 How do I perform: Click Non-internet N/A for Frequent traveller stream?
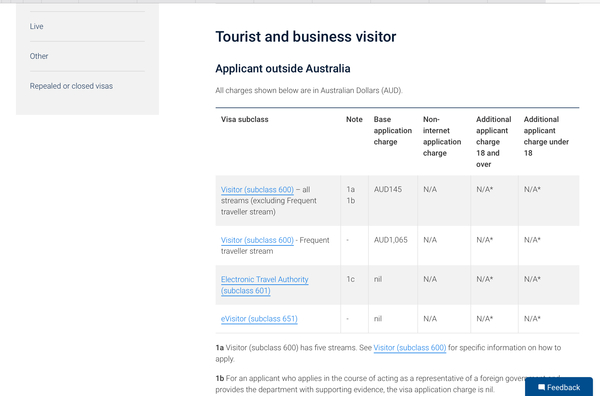tap(430, 240)
